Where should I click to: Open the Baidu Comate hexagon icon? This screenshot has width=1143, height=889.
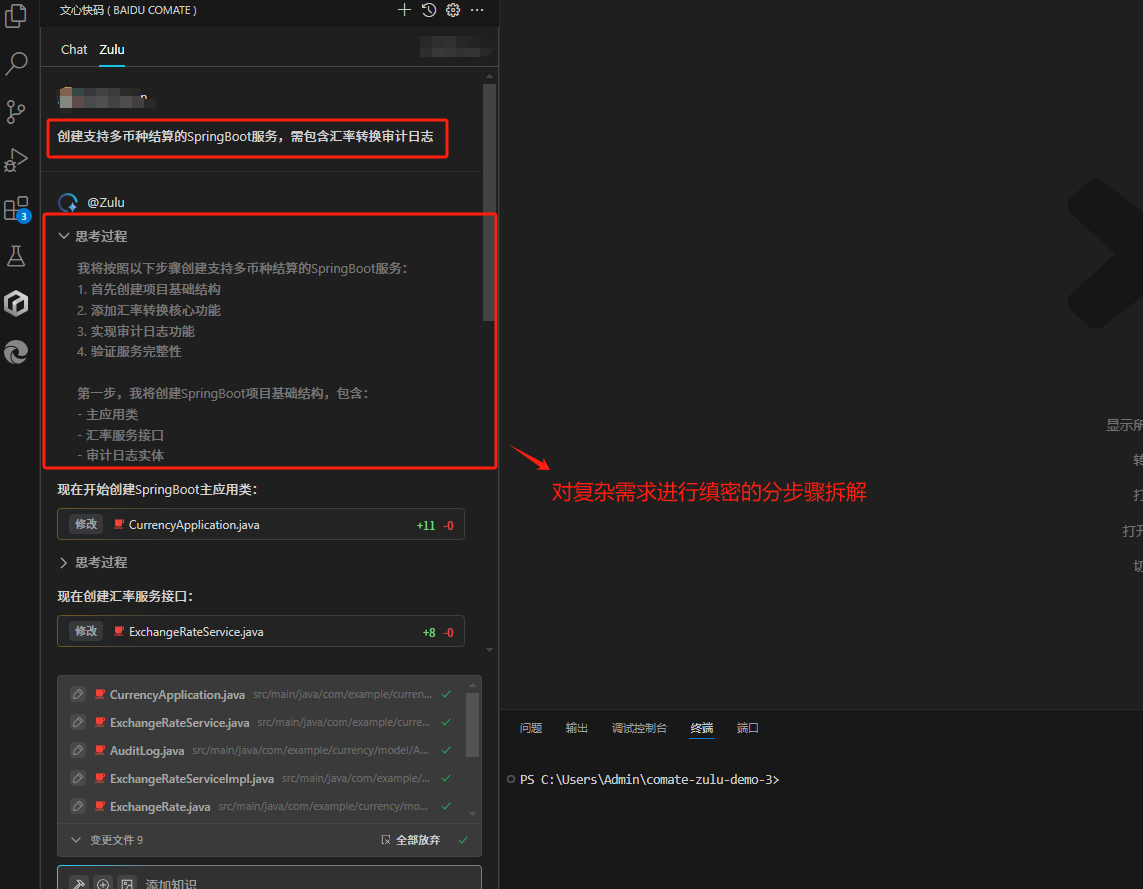16,303
